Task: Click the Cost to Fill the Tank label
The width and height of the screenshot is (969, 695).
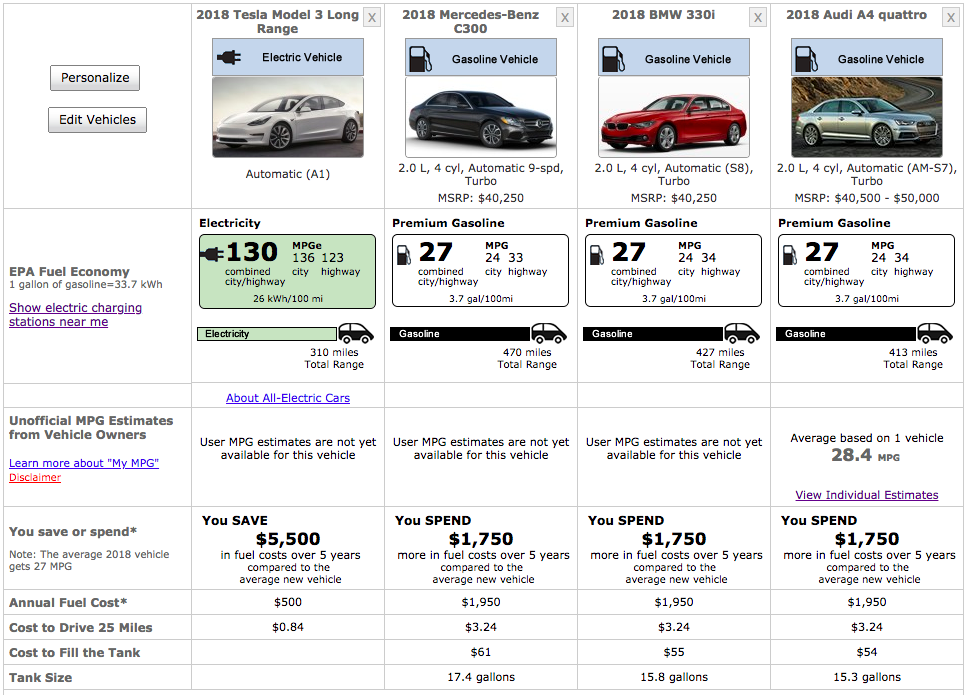Action: tap(74, 652)
